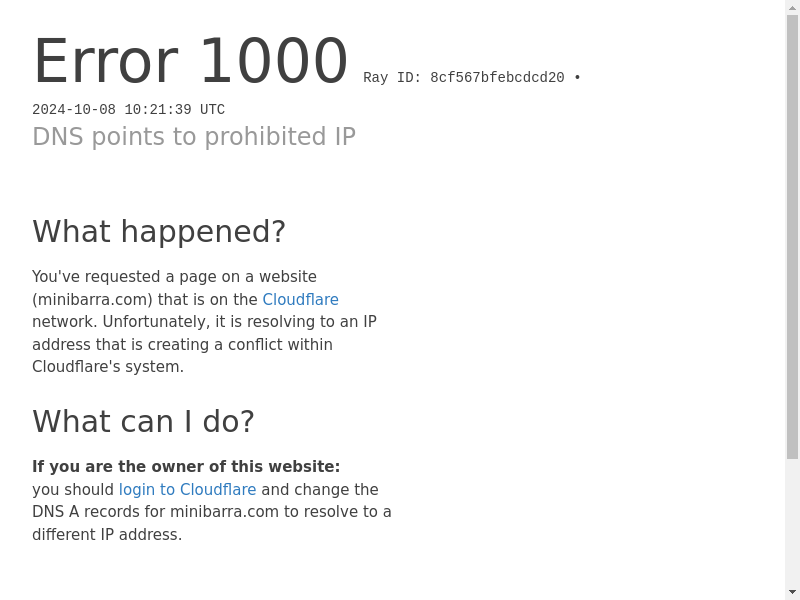Click the 'DNS points to prohibited IP' subtitle
This screenshot has height=600, width=800.
pyautogui.click(x=194, y=136)
